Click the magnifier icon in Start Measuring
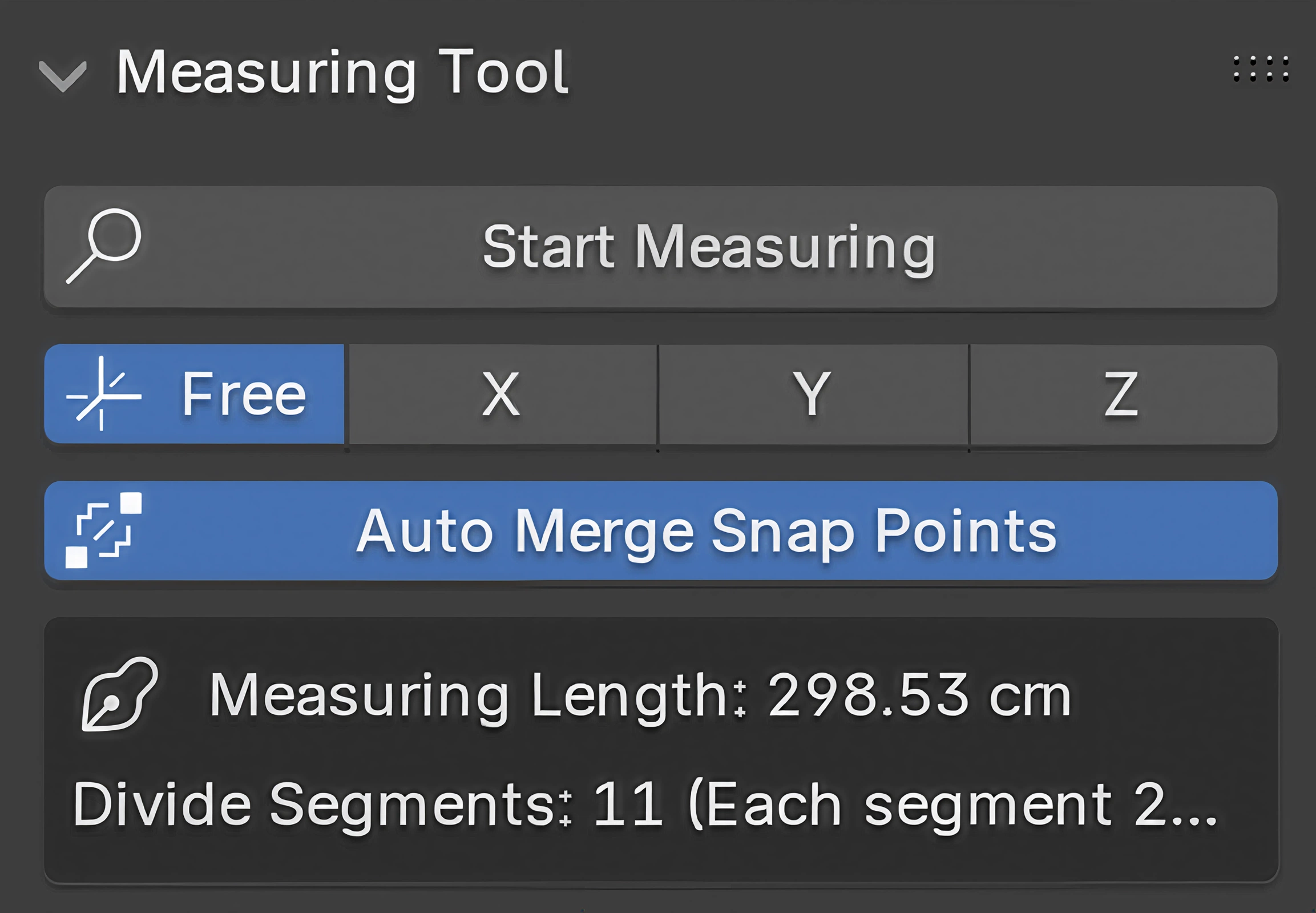This screenshot has width=1316, height=913. [104, 246]
